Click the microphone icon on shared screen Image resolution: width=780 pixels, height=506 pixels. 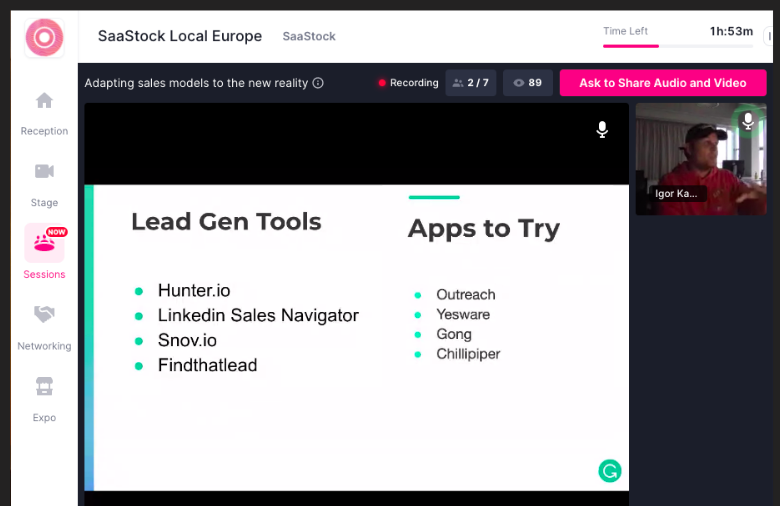602,129
